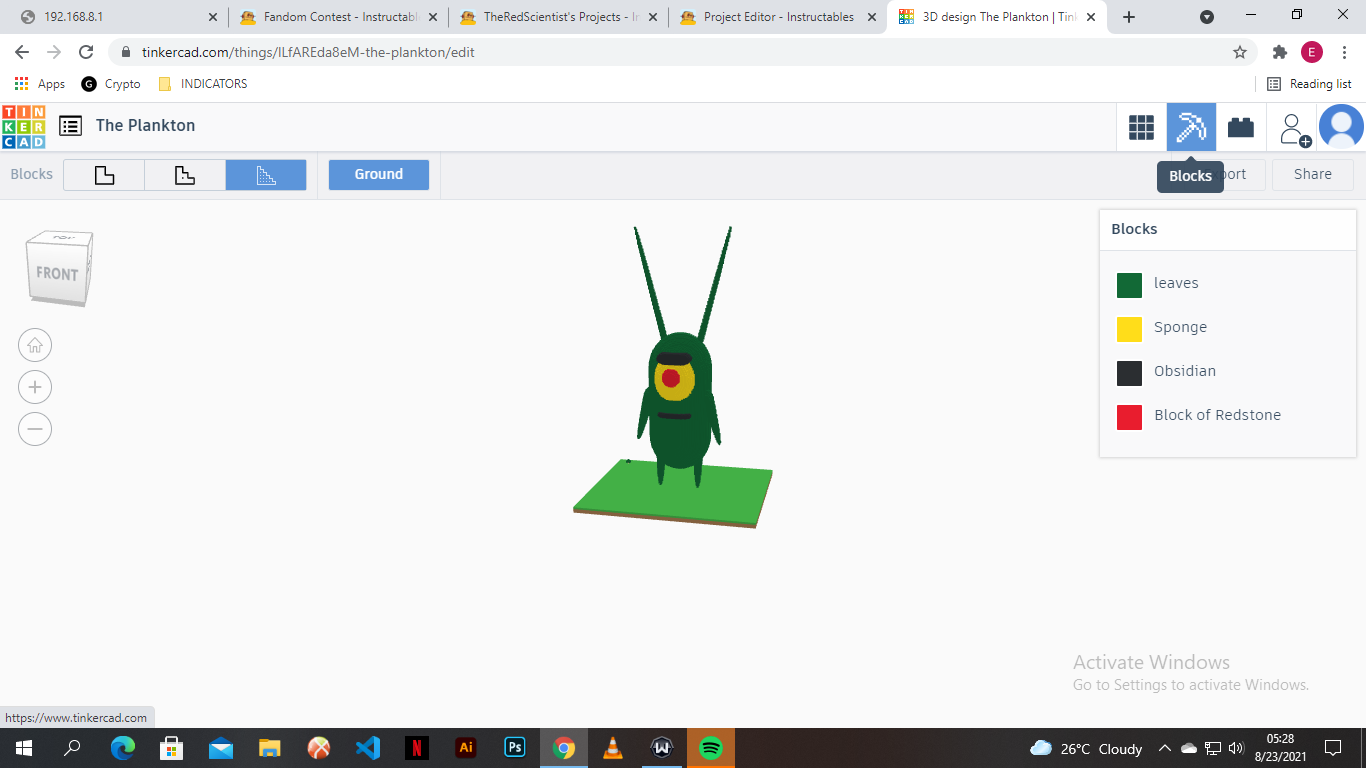
Task: Click the Ground button
Action: tap(379, 174)
